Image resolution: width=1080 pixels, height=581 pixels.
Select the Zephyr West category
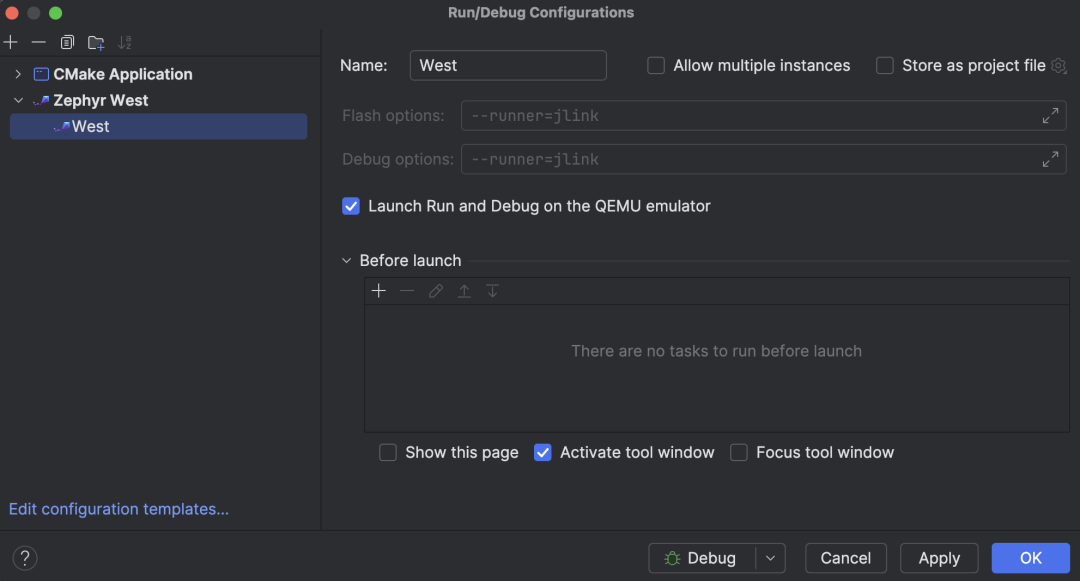pos(101,101)
